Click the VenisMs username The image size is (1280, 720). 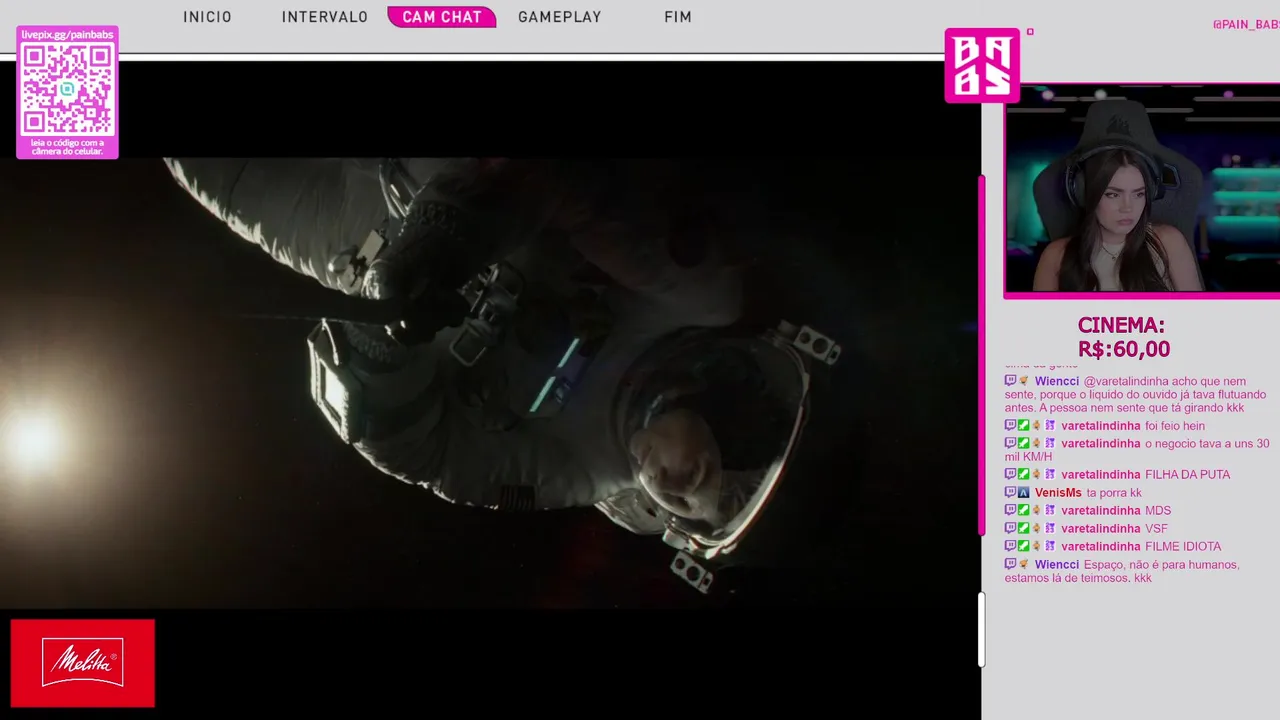(x=1058, y=493)
